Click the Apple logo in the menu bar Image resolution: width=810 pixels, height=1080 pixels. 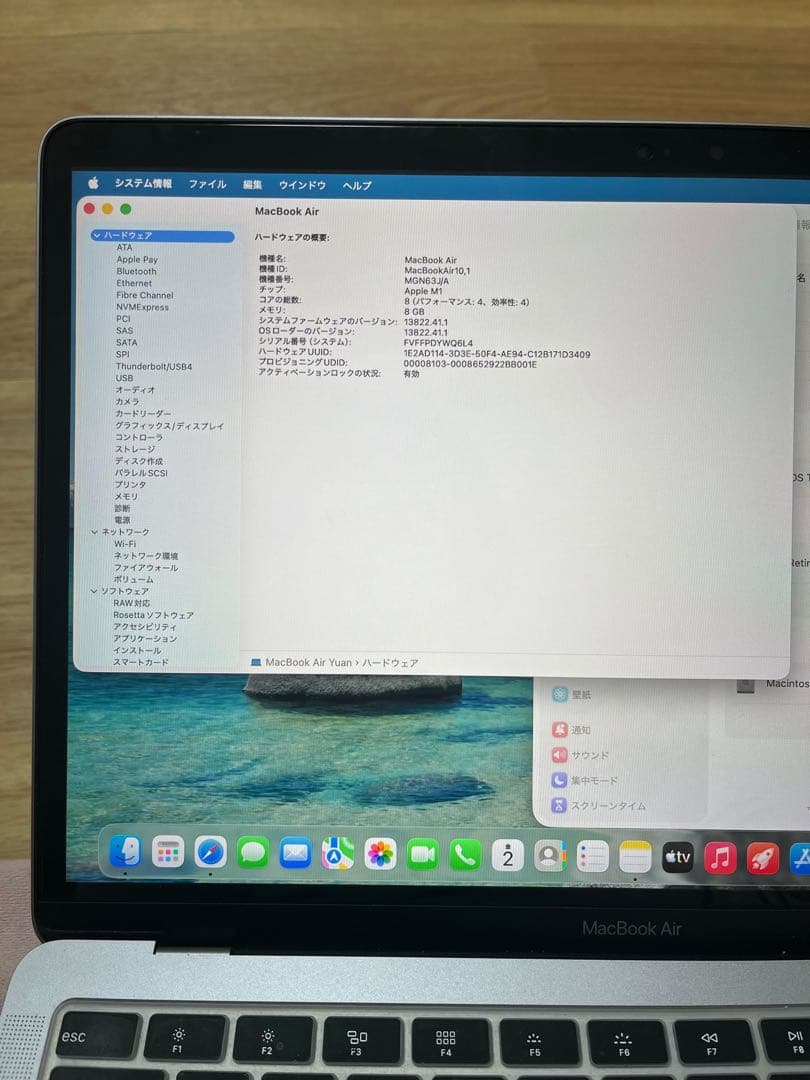(93, 184)
